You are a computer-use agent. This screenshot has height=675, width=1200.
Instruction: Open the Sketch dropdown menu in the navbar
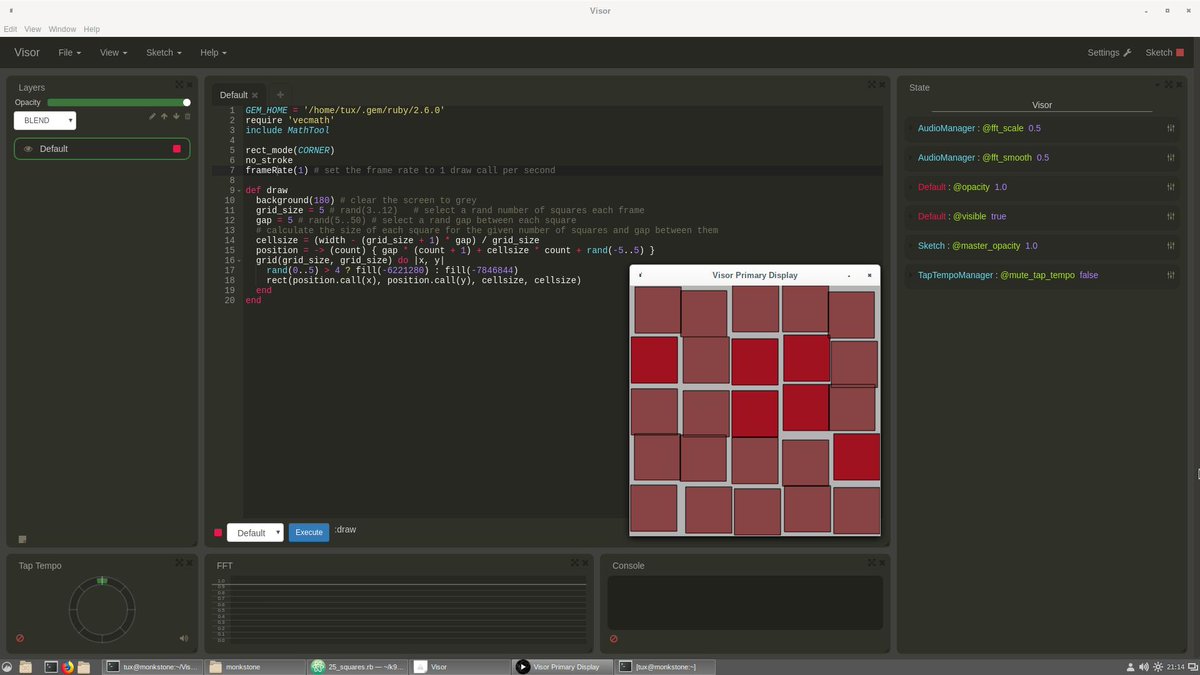163,52
